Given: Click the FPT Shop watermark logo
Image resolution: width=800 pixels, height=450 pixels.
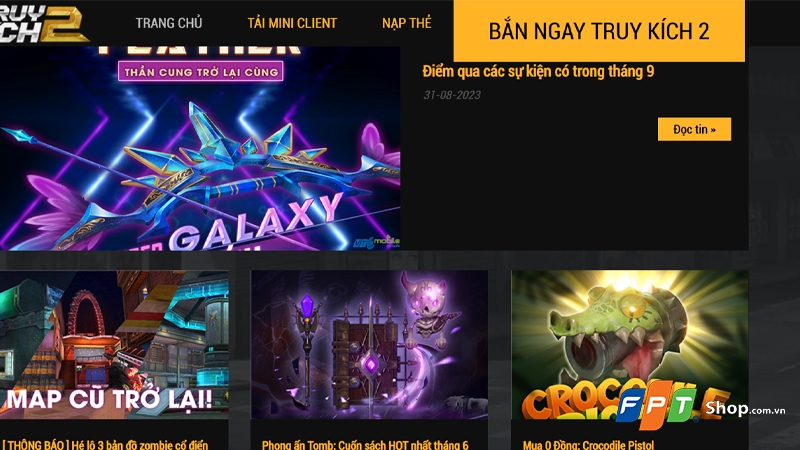Looking at the screenshot, I should [700, 407].
